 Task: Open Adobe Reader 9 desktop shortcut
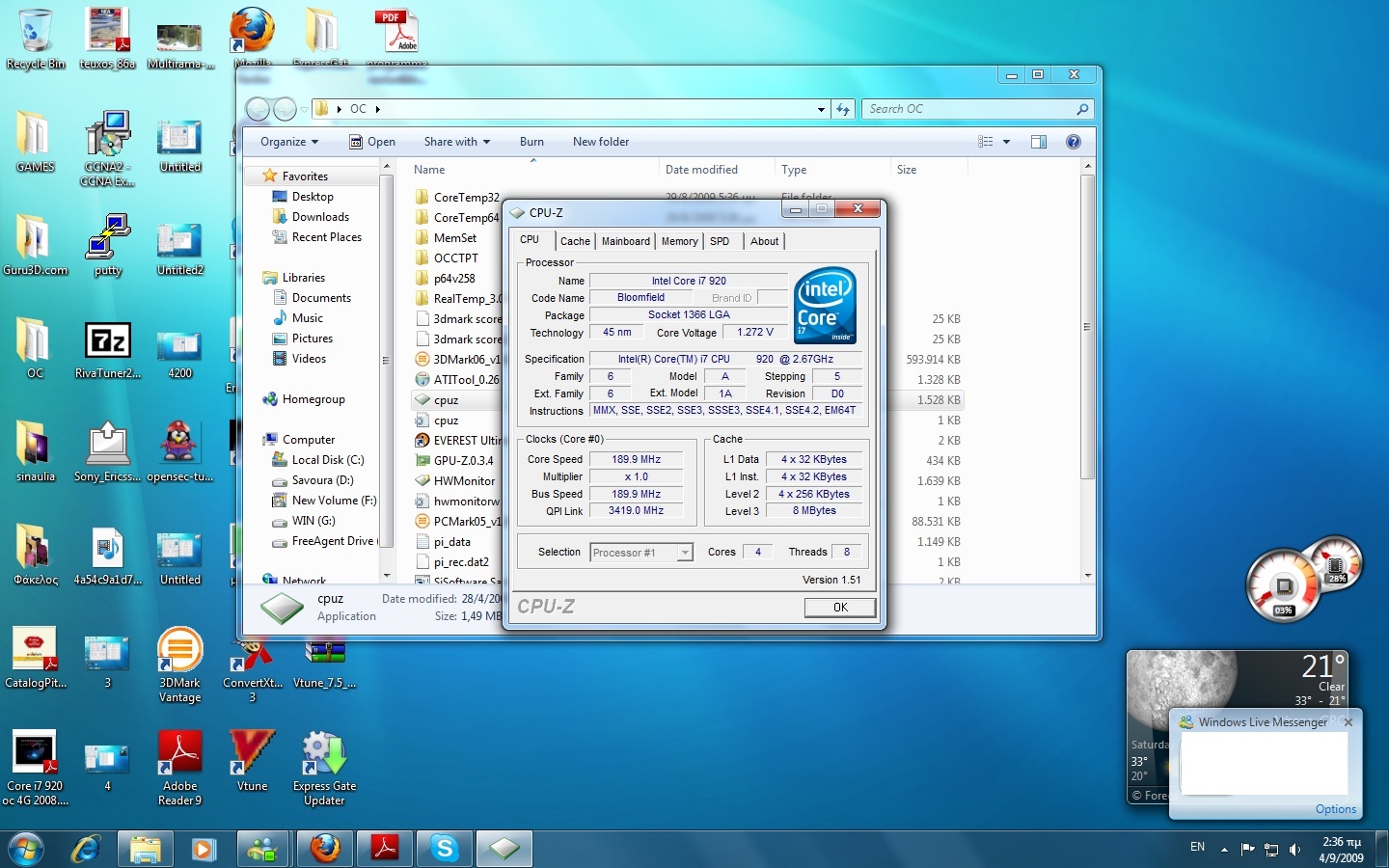point(179,768)
